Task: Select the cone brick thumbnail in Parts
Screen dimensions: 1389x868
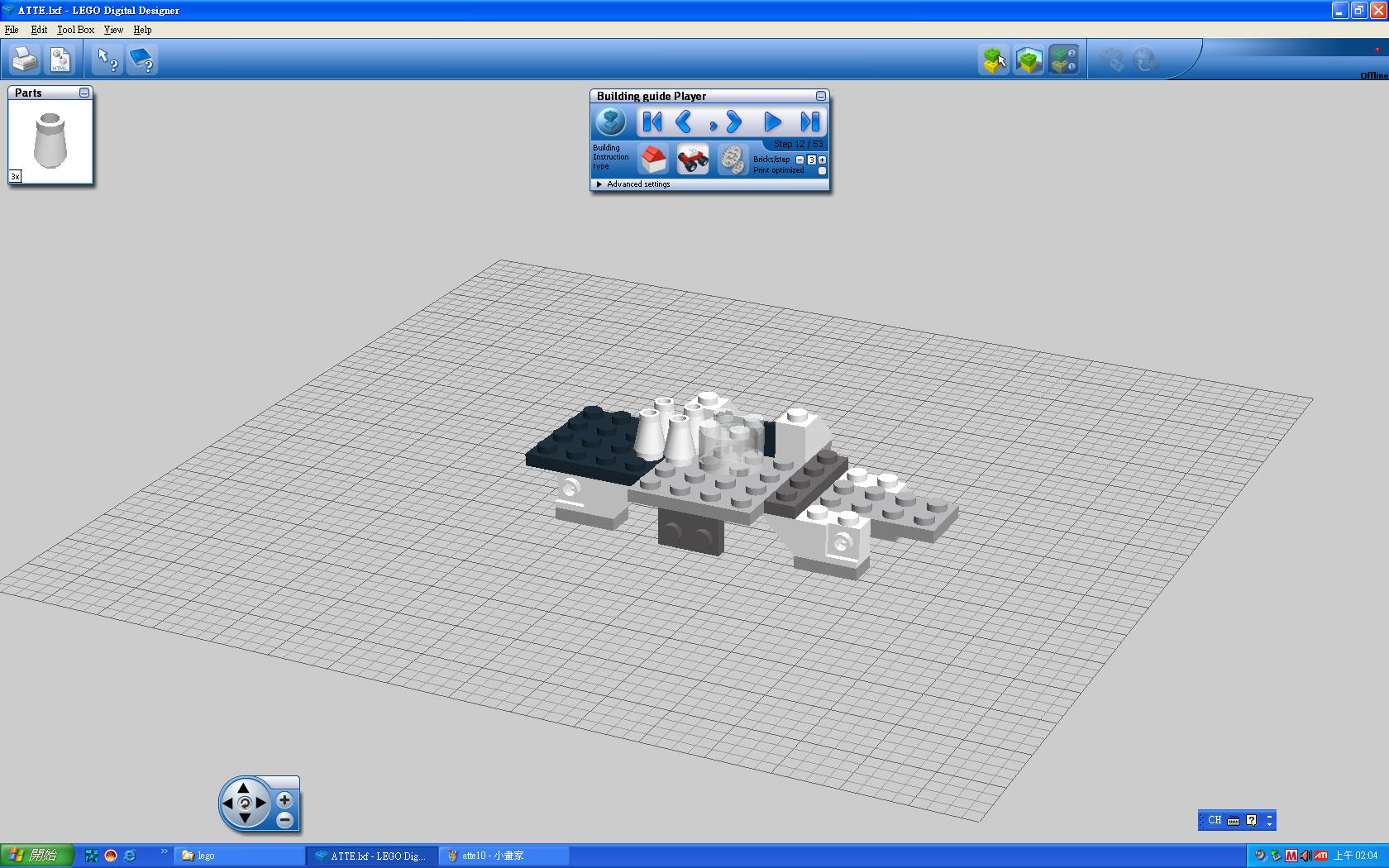Action: click(50, 141)
